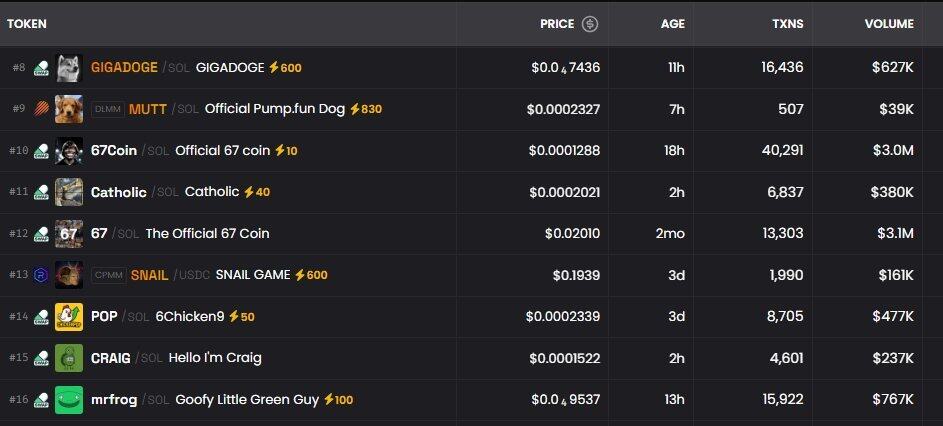Click the TOKEN column header
The width and height of the screenshot is (943, 426).
tap(27, 24)
